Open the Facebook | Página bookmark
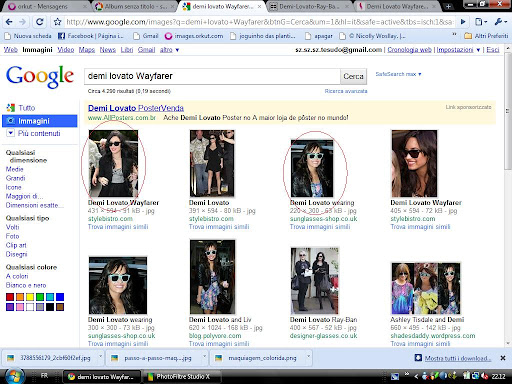The height and width of the screenshot is (384, 512). tap(91, 36)
